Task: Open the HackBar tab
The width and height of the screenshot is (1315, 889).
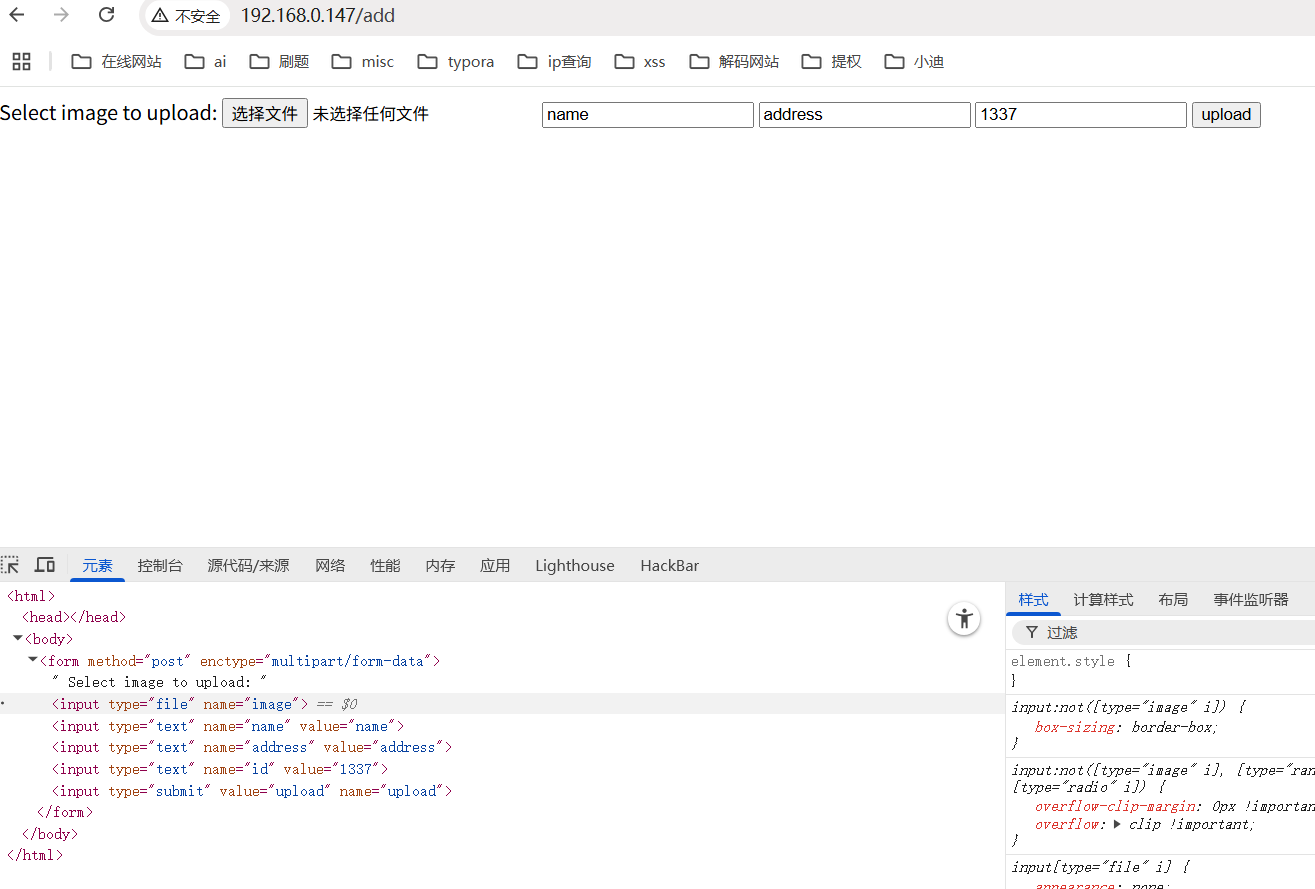Action: [670, 566]
